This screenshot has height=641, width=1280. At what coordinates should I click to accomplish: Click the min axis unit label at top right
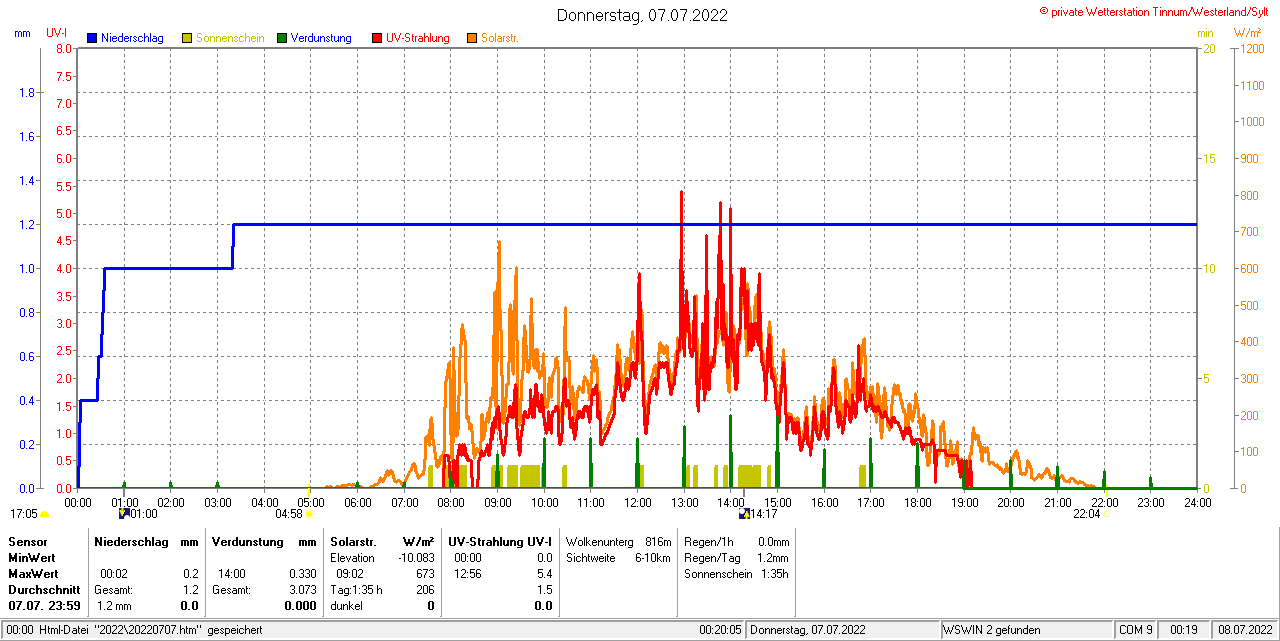tap(1204, 33)
